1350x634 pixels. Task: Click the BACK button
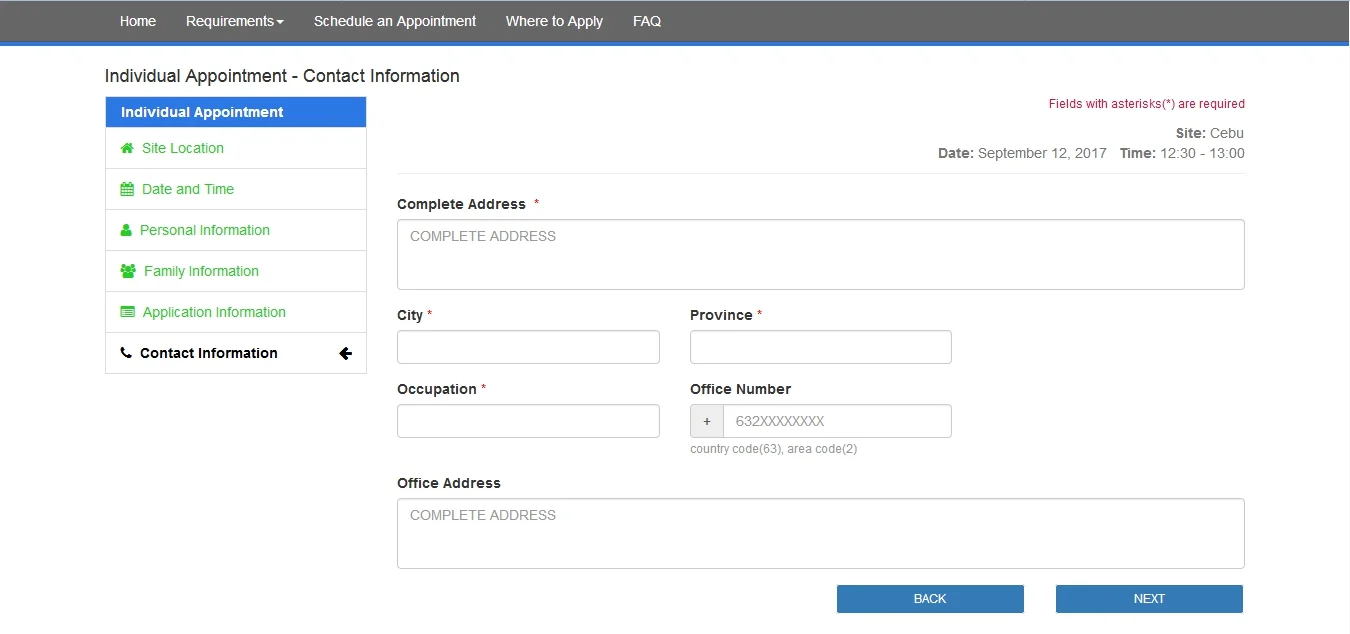point(930,599)
